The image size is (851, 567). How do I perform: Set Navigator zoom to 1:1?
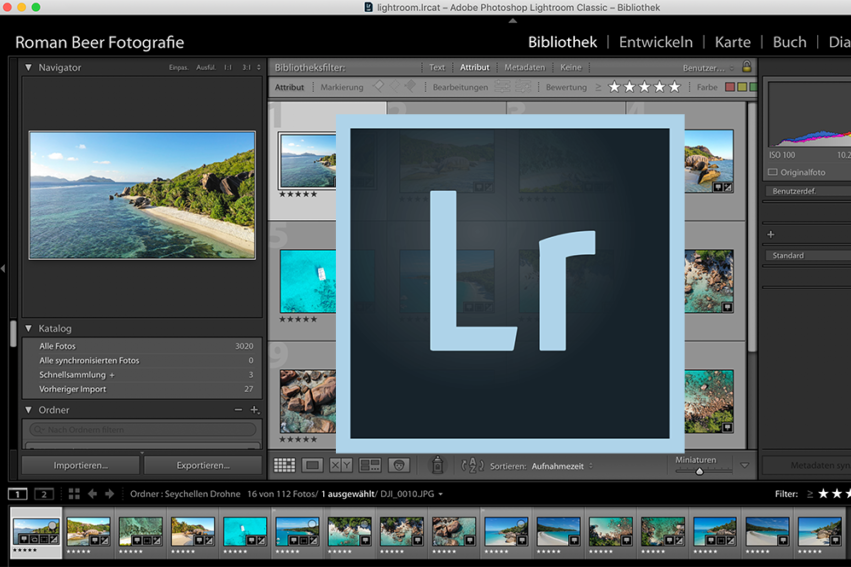[228, 67]
